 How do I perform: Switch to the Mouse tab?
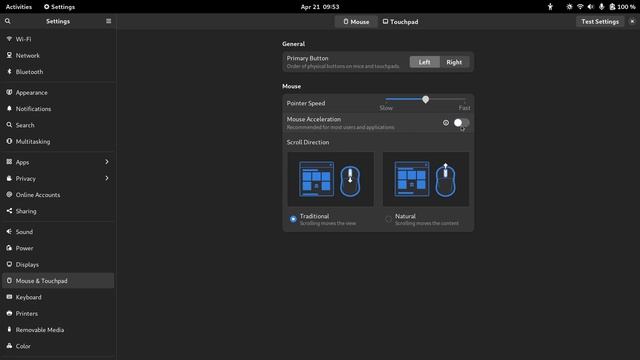coord(356,22)
